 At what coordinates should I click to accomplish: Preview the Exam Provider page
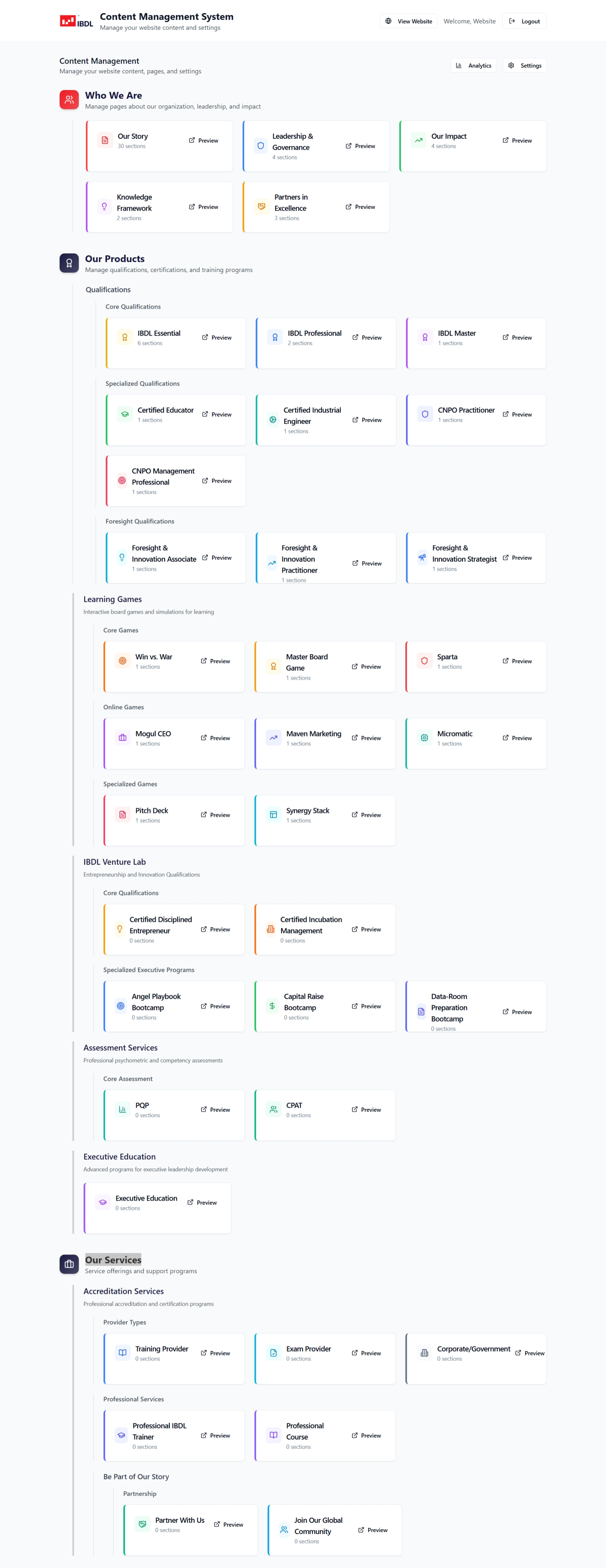366,1353
